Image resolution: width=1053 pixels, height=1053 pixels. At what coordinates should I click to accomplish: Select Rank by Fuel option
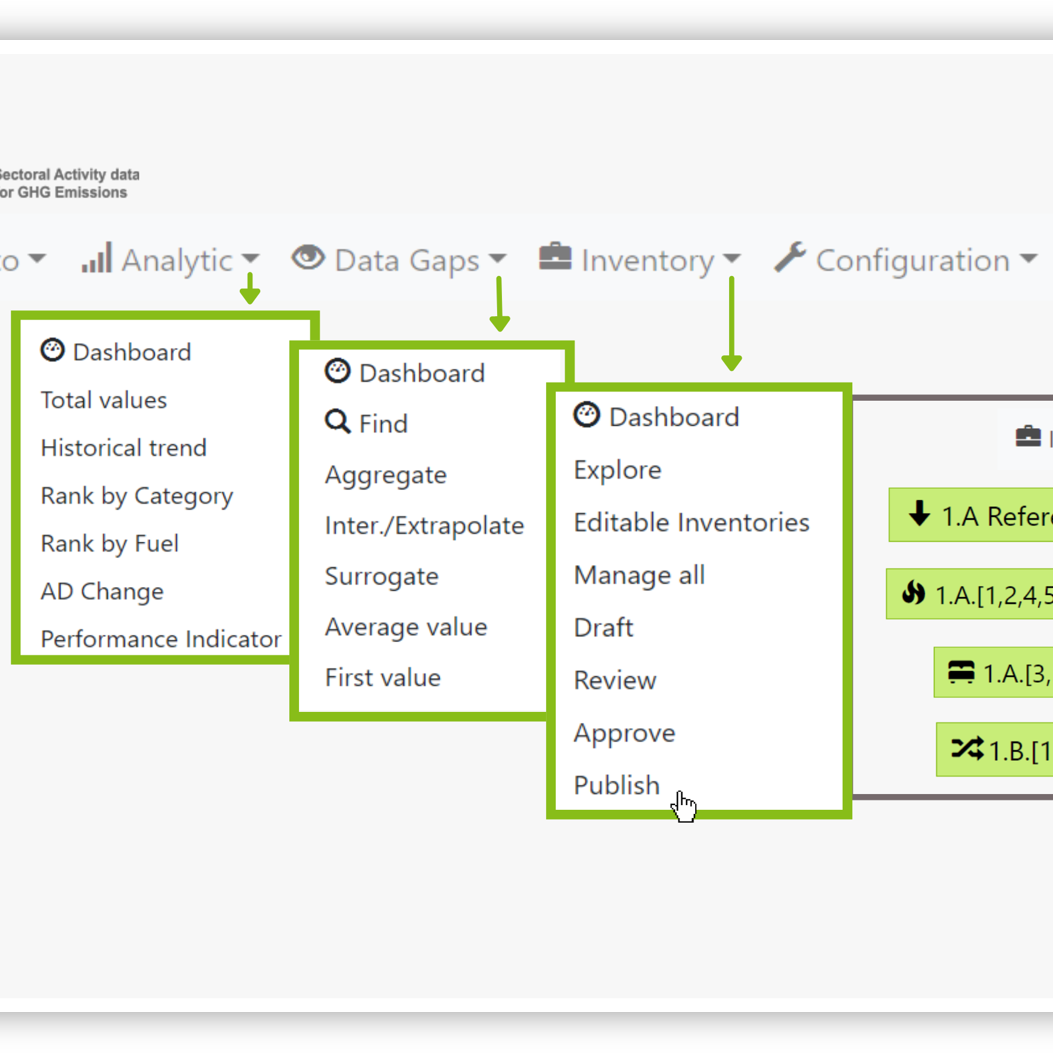tap(109, 543)
